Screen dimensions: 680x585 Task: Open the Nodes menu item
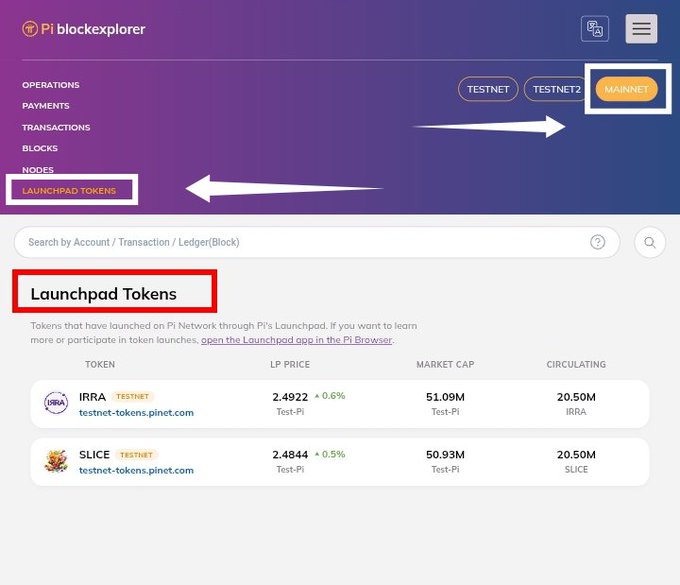pos(38,170)
